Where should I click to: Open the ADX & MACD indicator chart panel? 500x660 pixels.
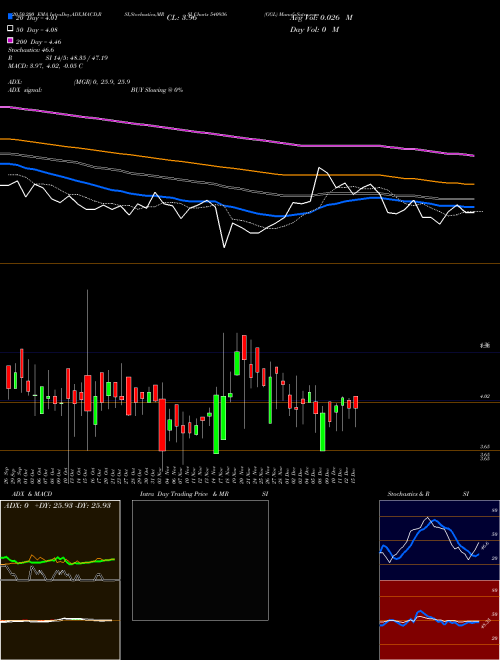(x=60, y=580)
